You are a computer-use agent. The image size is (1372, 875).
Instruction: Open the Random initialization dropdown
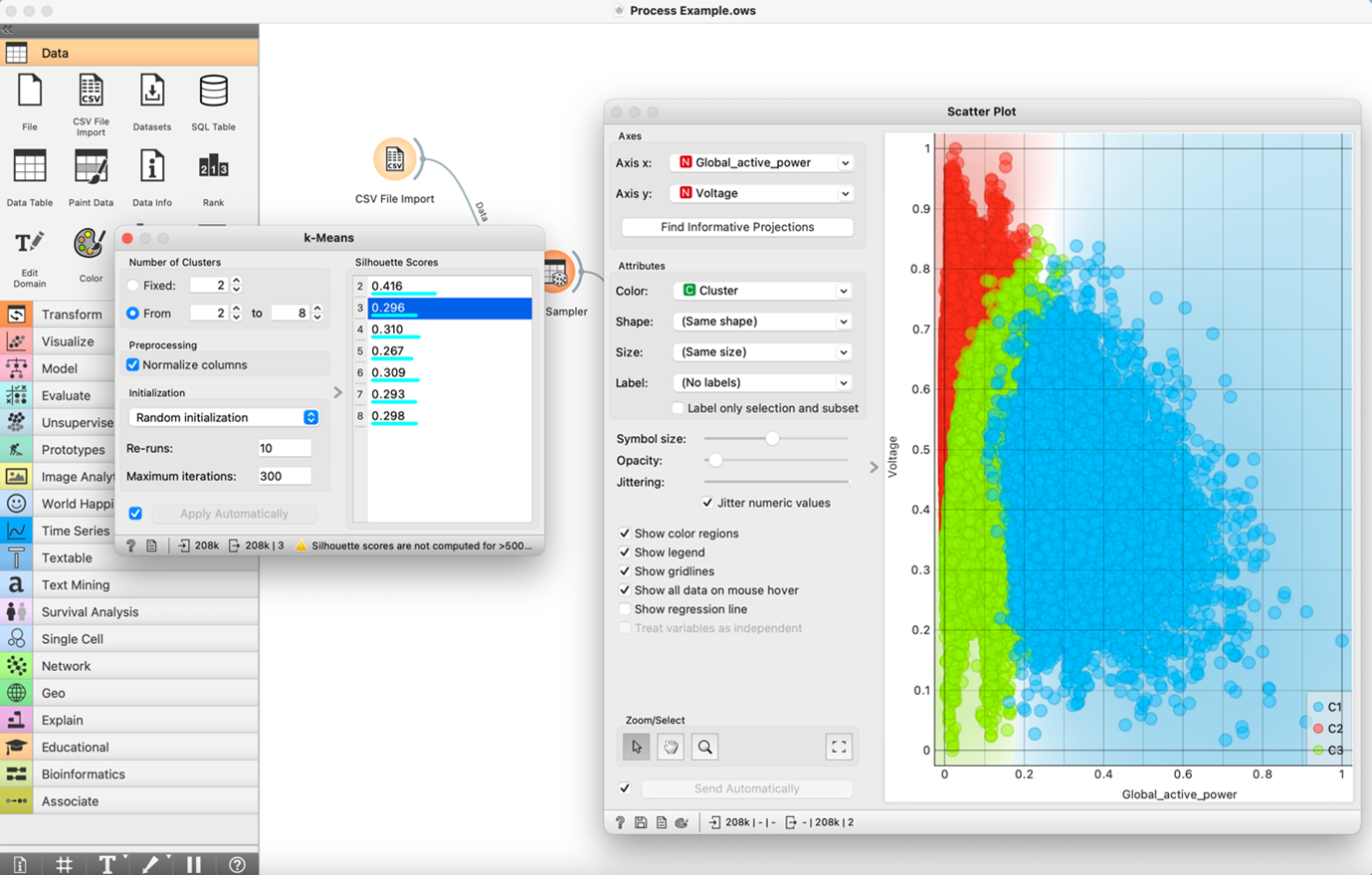[x=225, y=418]
